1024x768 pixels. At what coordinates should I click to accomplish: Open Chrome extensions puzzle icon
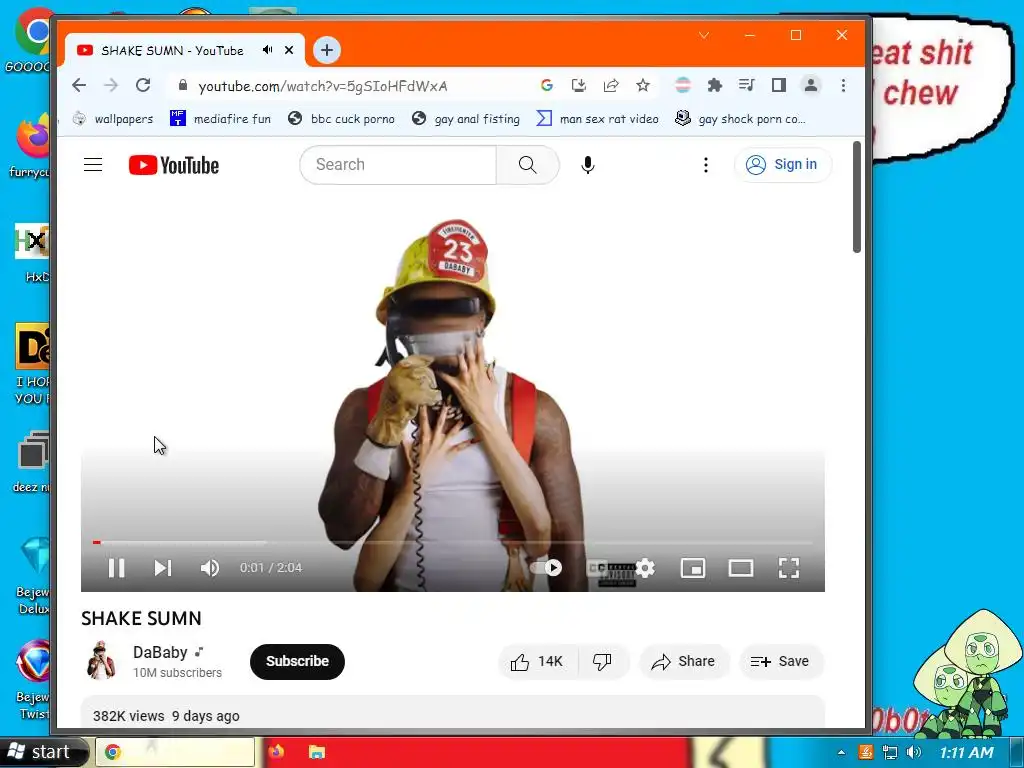point(714,86)
